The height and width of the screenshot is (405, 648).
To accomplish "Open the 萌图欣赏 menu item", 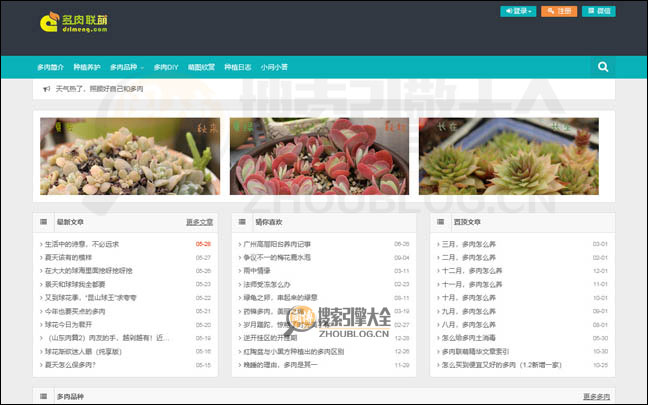I will (x=201, y=67).
